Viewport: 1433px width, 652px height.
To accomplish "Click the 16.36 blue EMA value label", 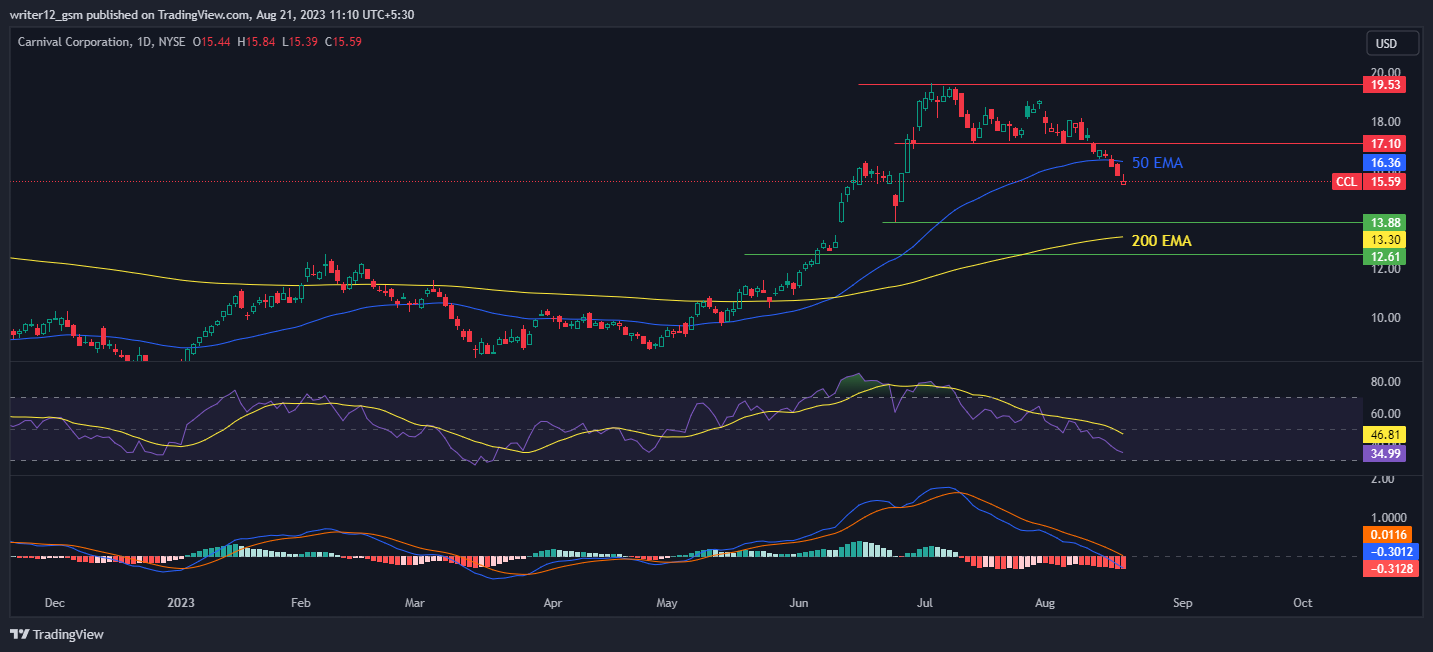I will coord(1385,162).
